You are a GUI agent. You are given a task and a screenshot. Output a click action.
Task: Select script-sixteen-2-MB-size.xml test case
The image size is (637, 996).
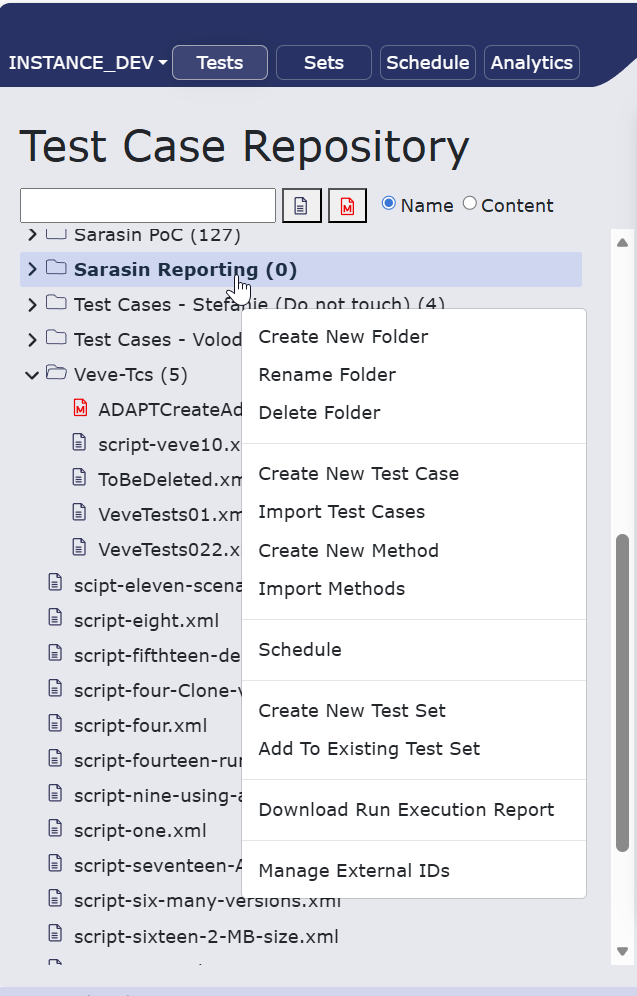pyautogui.click(x=206, y=936)
